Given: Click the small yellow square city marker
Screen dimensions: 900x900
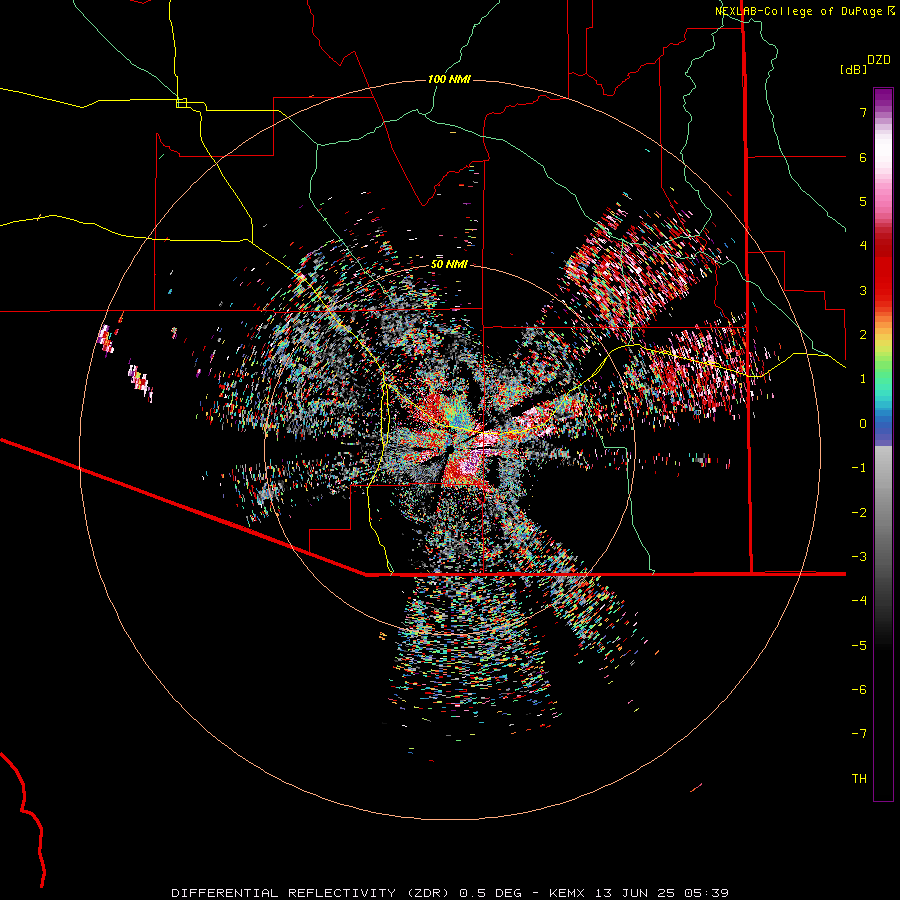Looking at the screenshot, I should [x=181, y=103].
